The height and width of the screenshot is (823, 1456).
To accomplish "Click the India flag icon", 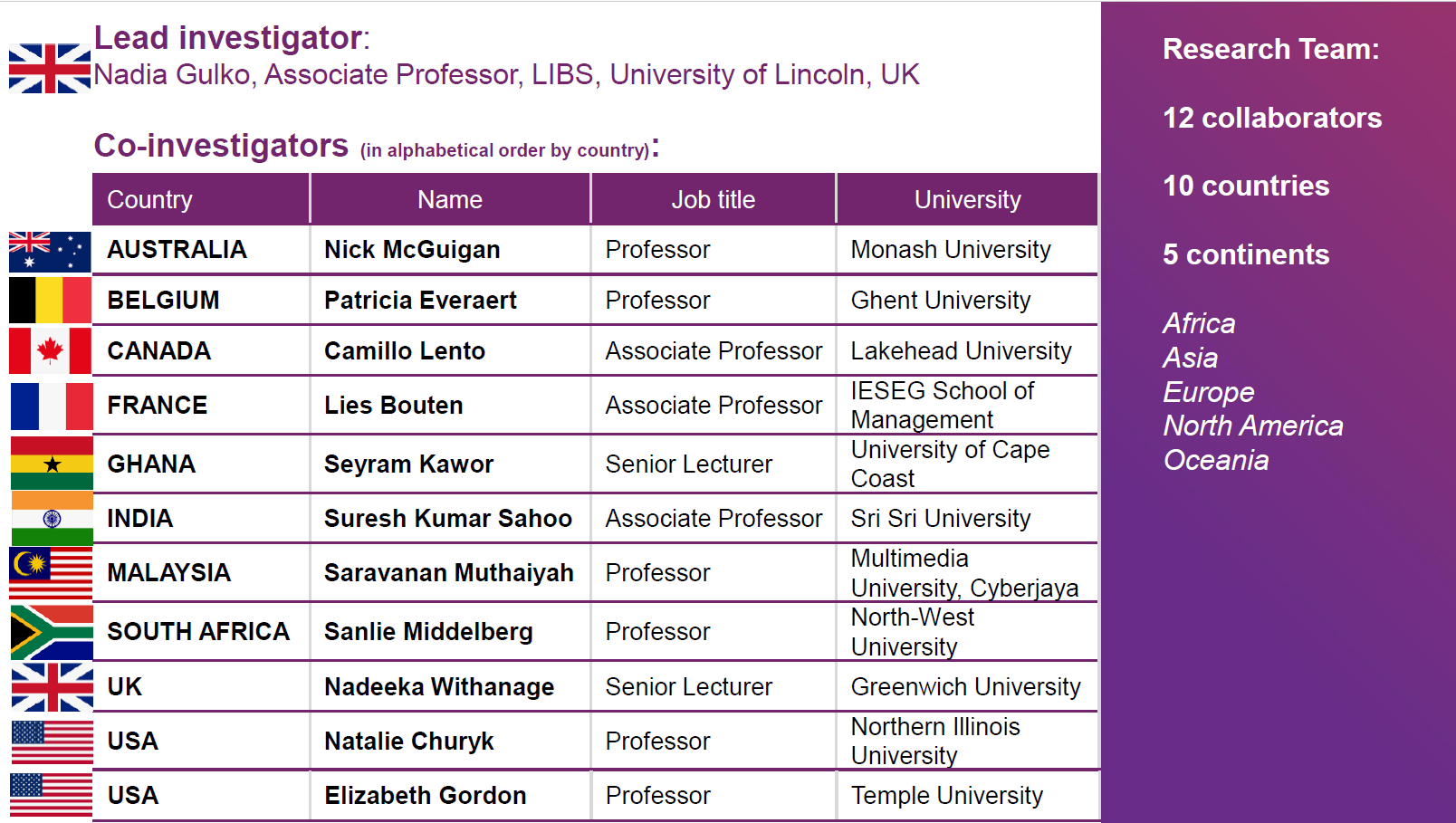I will point(52,519).
